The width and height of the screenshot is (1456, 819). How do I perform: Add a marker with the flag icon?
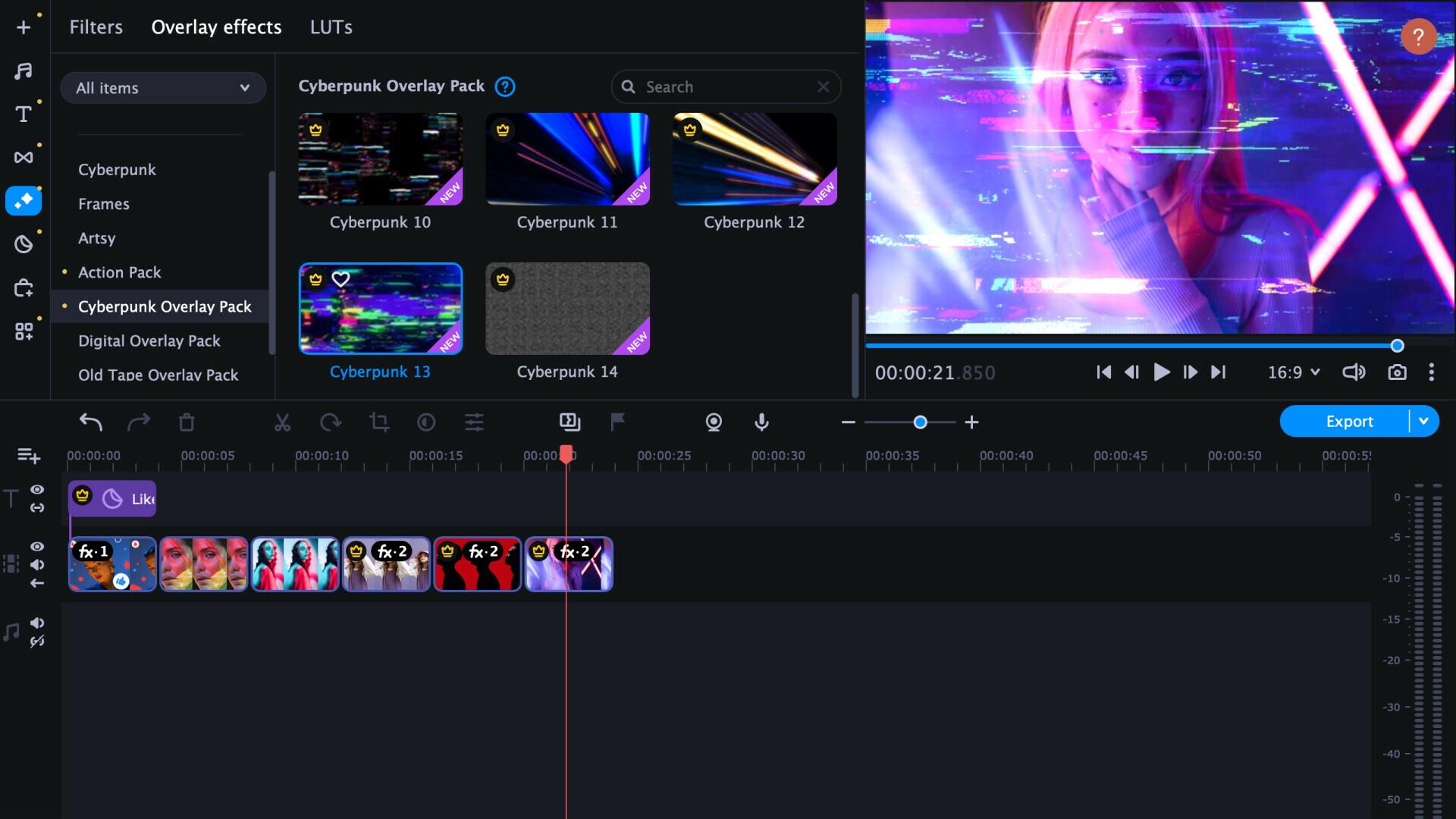coord(618,422)
